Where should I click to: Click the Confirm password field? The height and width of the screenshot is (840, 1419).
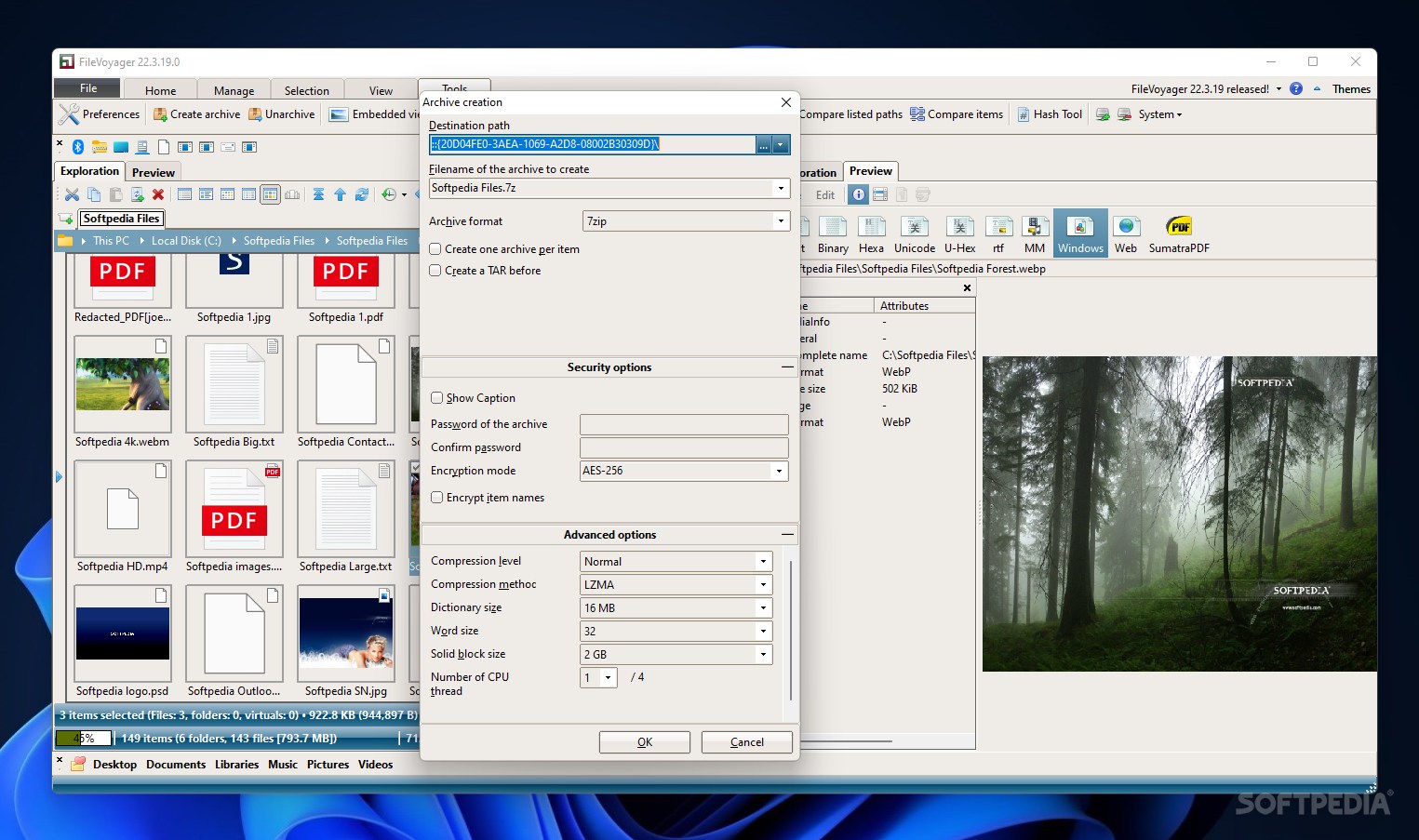tap(684, 447)
